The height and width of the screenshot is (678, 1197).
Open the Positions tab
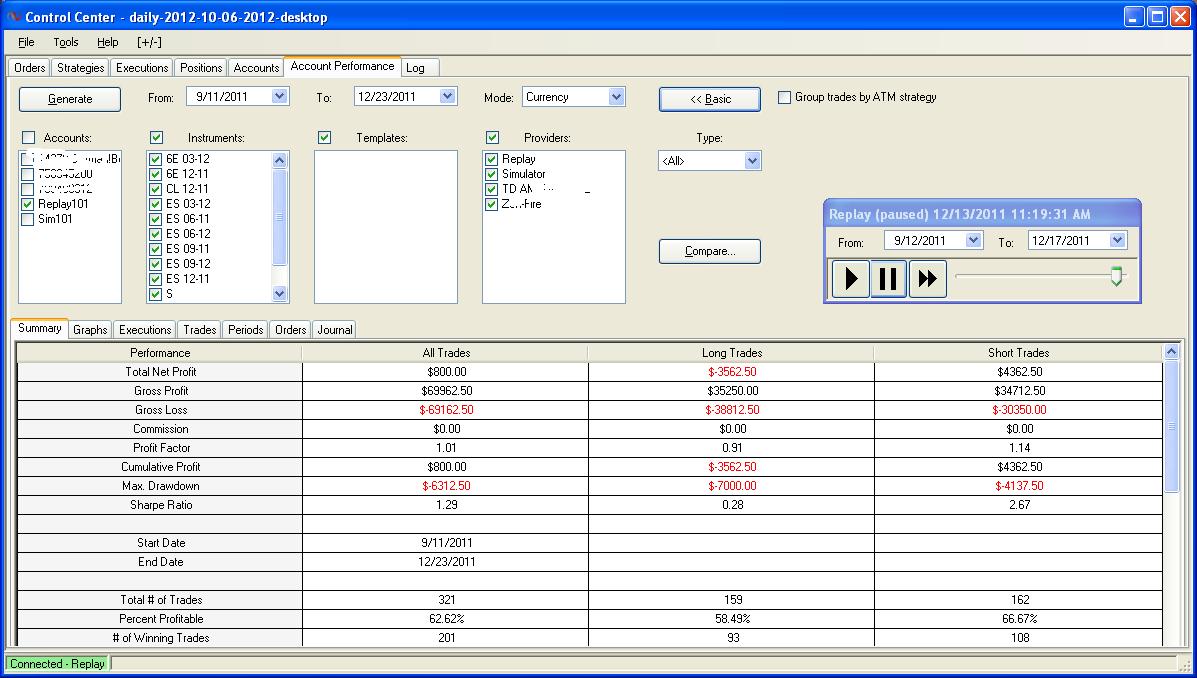click(201, 68)
